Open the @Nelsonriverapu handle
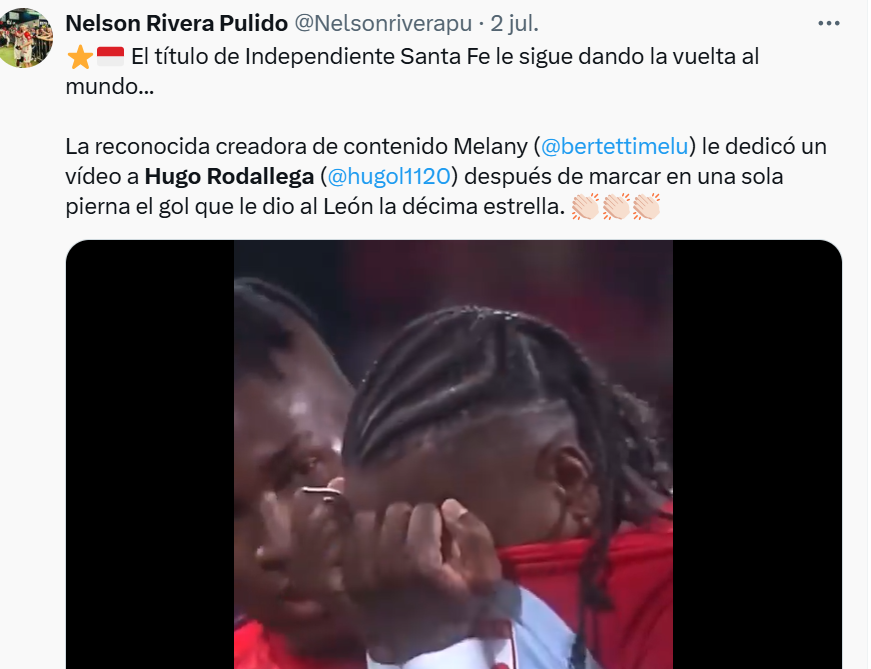This screenshot has height=669, width=871. (383, 23)
